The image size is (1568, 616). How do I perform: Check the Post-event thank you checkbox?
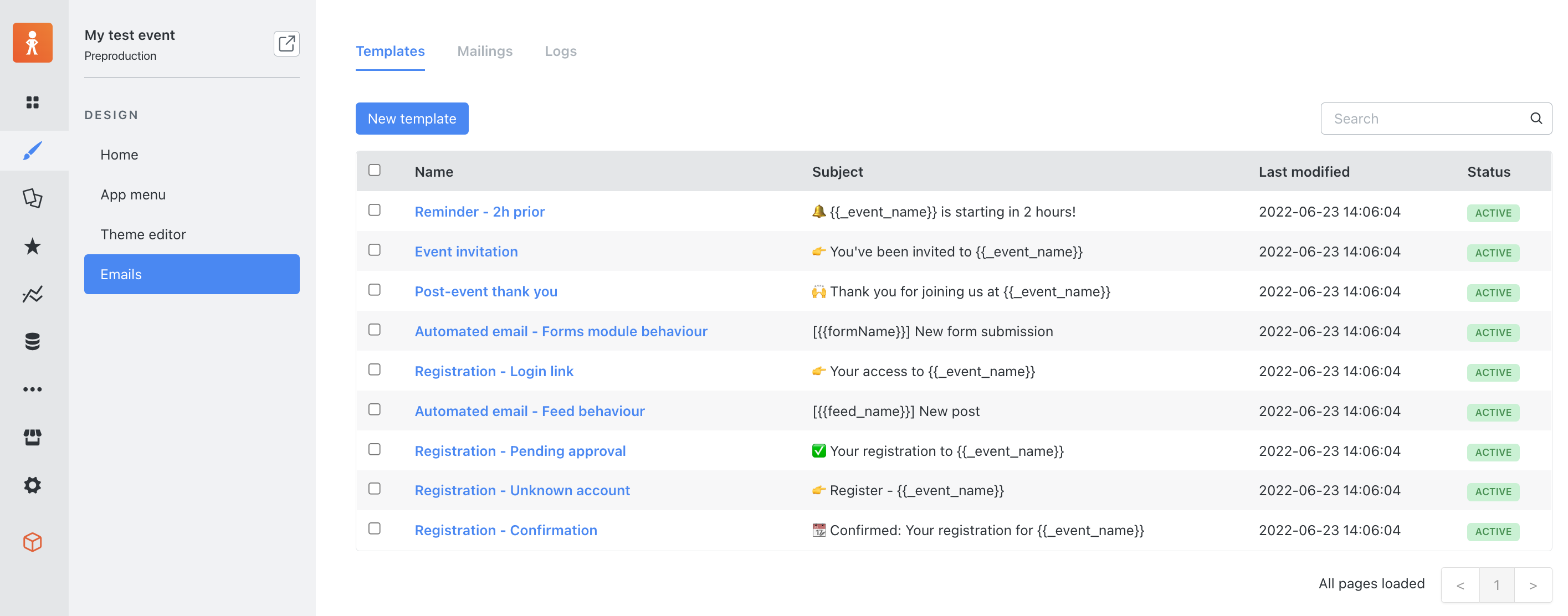[375, 290]
